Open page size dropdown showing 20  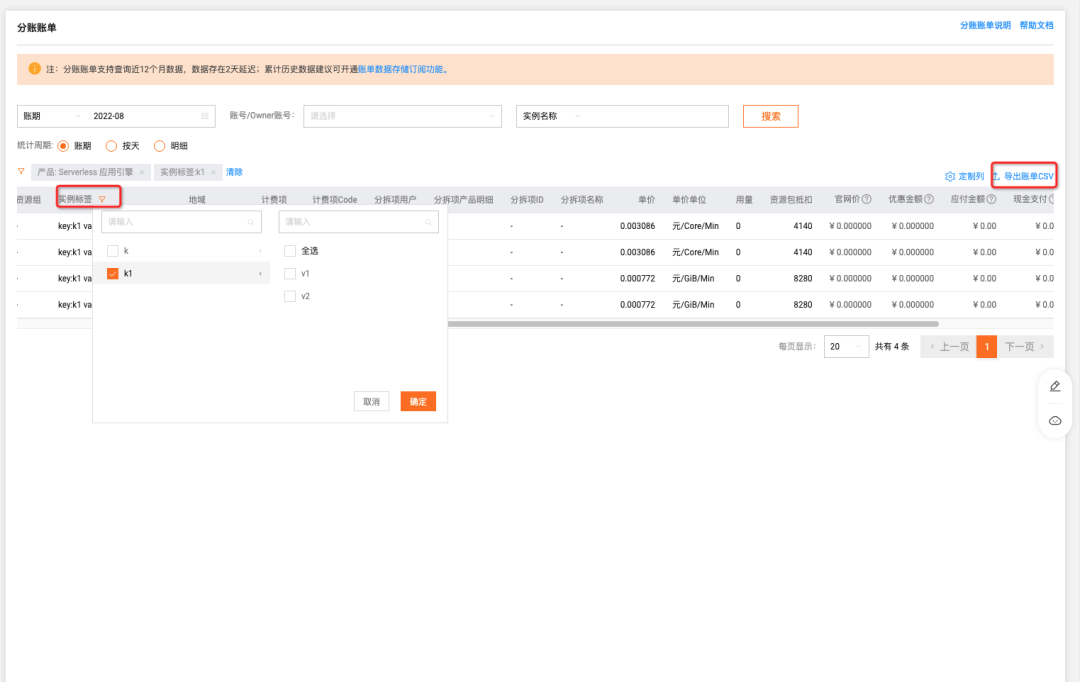846,347
